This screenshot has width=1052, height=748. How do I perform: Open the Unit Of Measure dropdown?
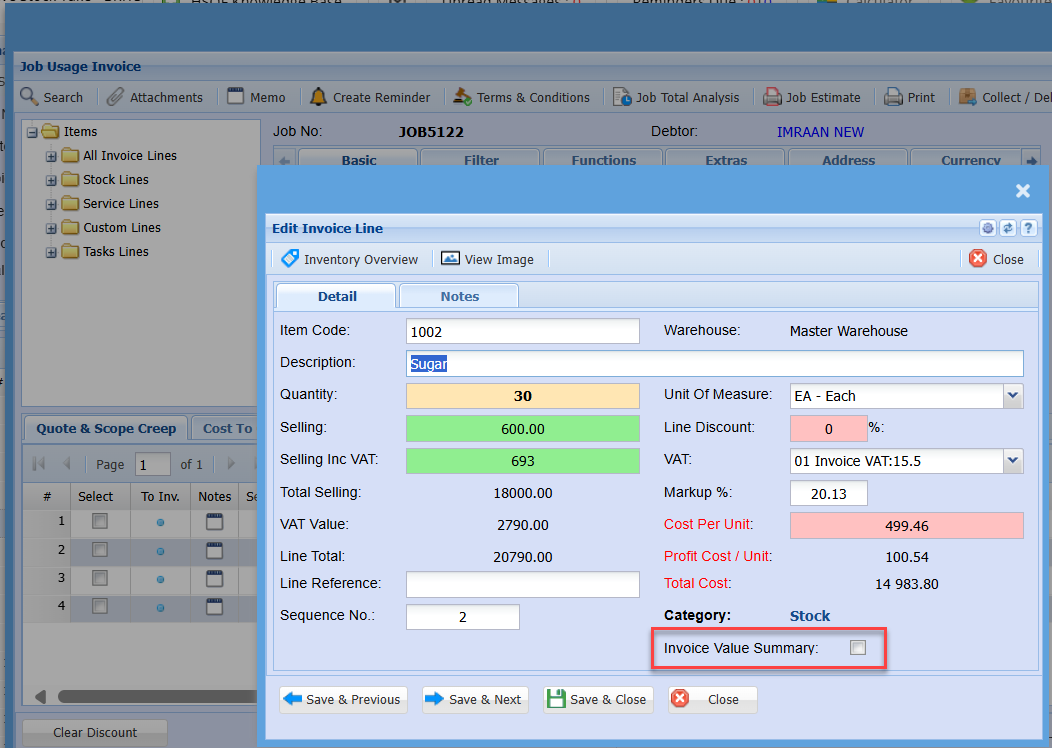pos(1013,396)
